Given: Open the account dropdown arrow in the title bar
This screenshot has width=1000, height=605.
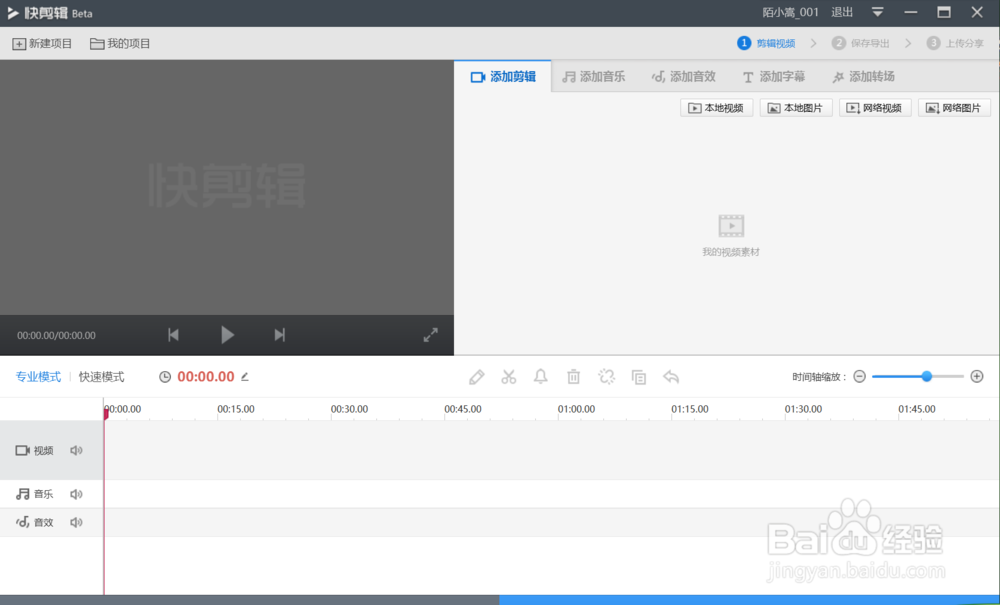Looking at the screenshot, I should click(x=879, y=13).
